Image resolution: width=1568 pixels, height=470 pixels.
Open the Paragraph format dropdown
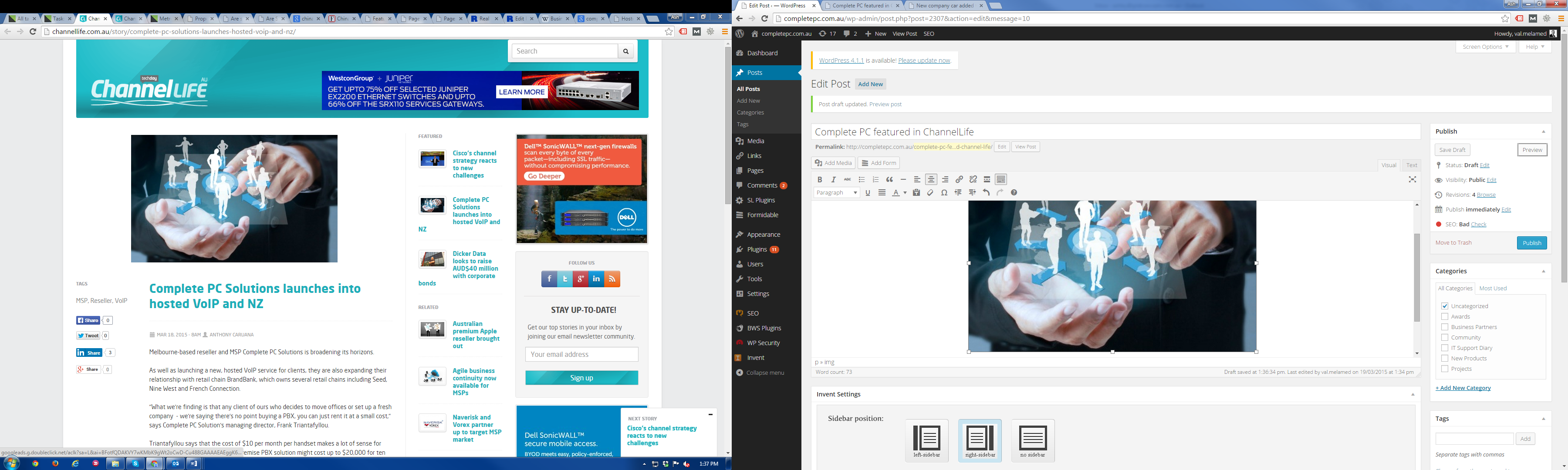click(836, 193)
